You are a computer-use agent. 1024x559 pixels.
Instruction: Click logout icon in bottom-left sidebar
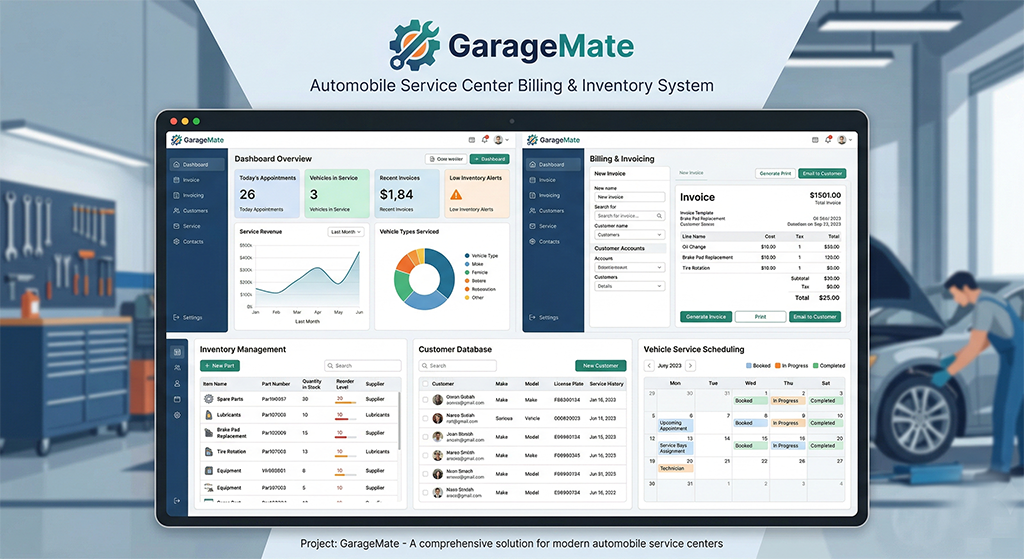tap(177, 500)
